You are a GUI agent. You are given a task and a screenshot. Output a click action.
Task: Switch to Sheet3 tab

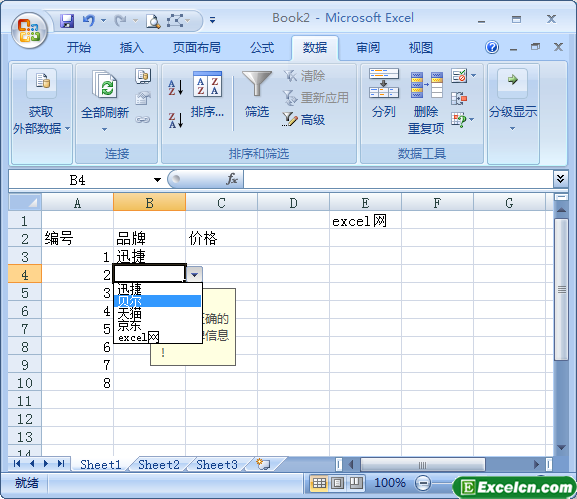[217, 464]
